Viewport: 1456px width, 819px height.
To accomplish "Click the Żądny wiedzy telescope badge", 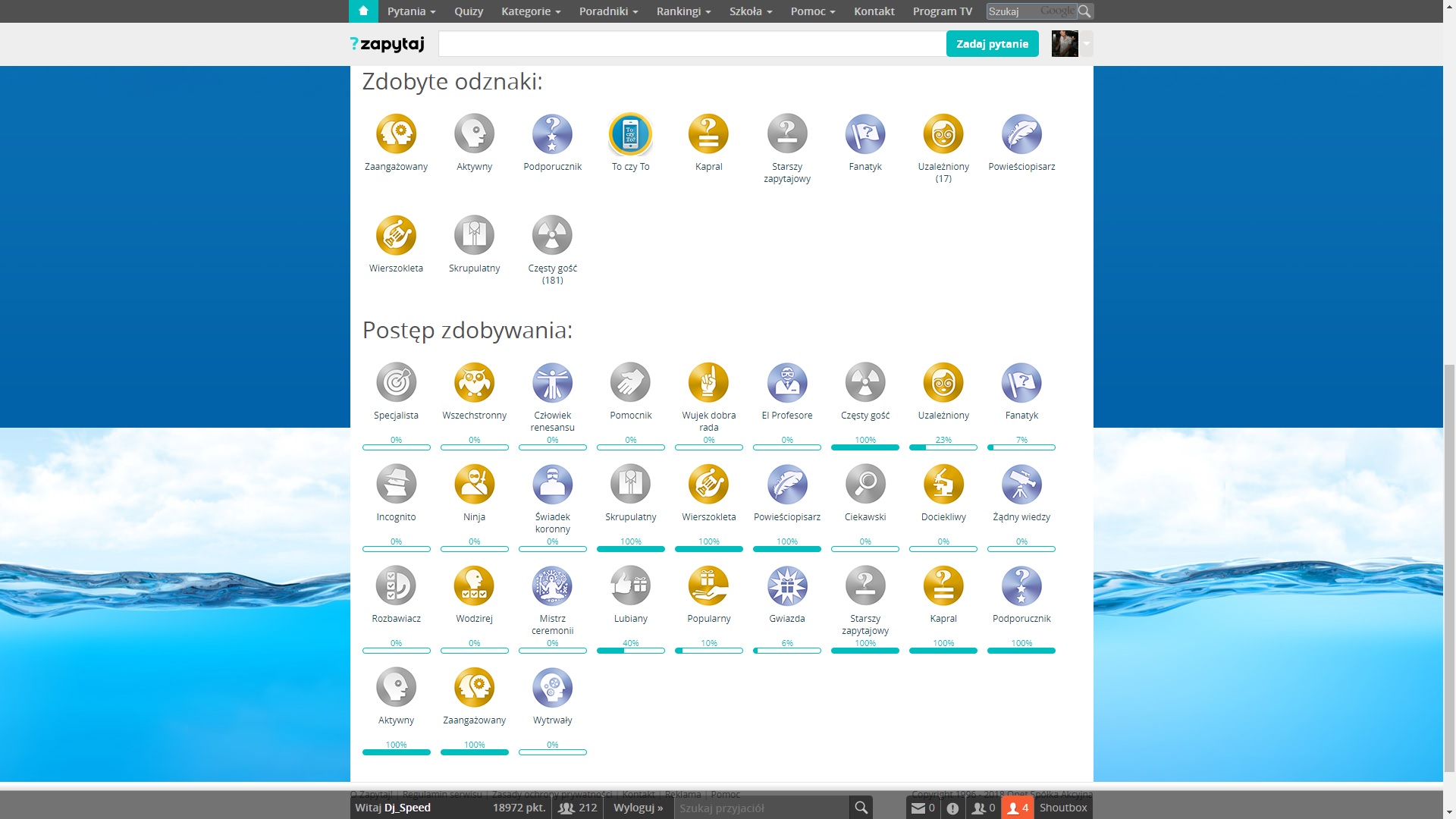I will coord(1021,485).
